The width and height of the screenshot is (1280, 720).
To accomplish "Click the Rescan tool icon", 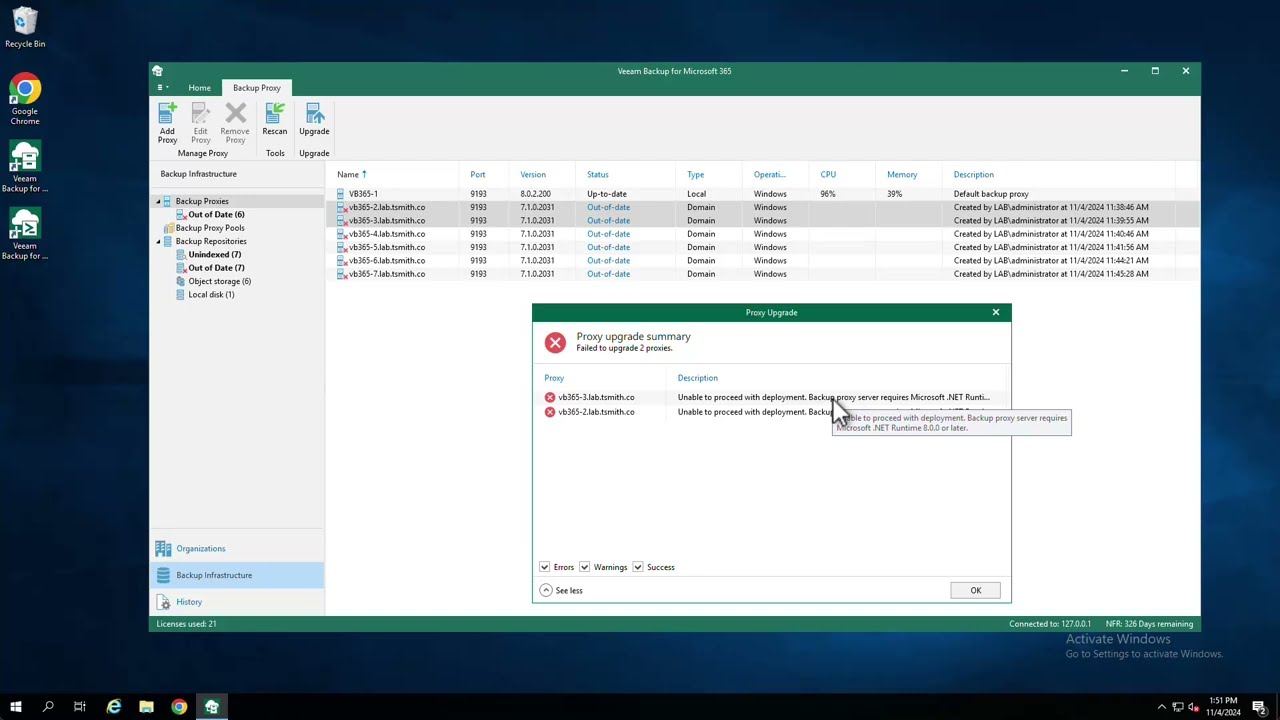I will pos(274,119).
